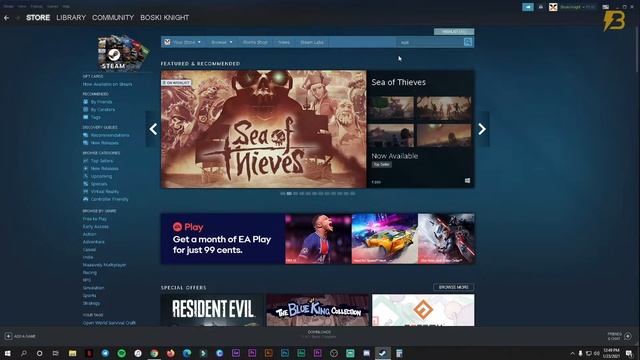Screen dimensions: 640x360
Task: Open Firefox from the taskbar
Action: tap(171, 353)
